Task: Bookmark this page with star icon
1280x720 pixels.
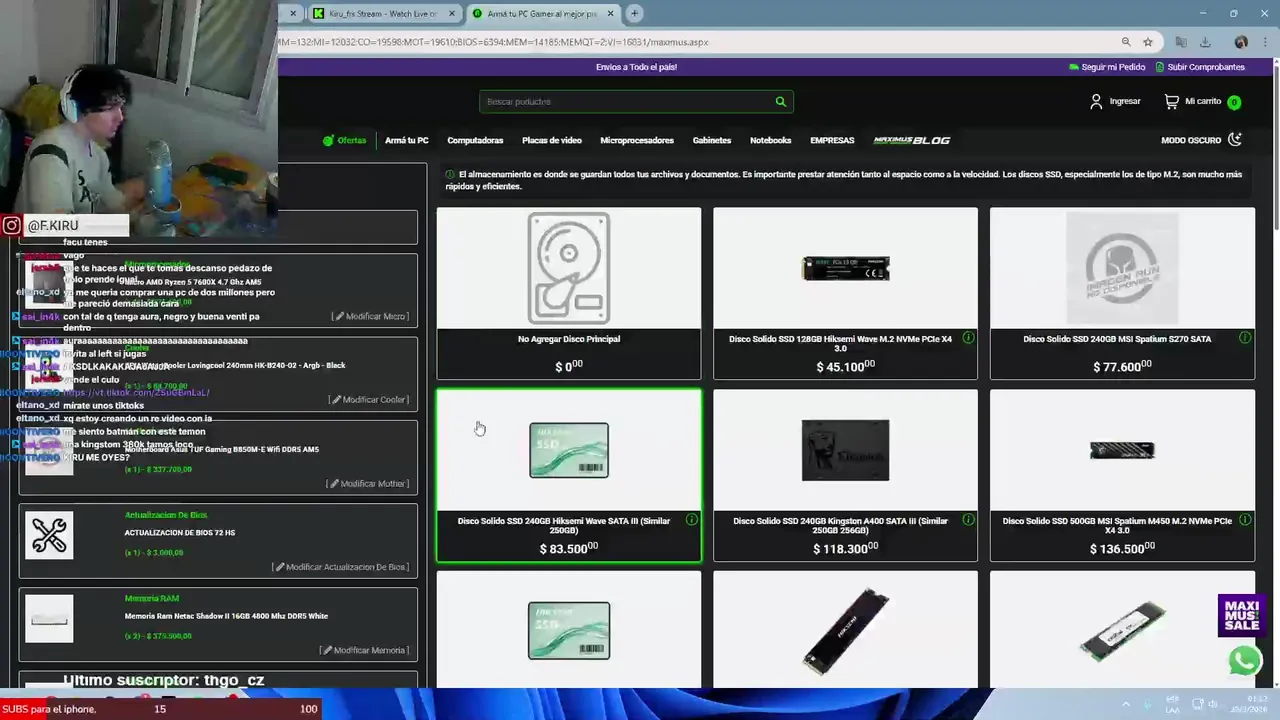Action: point(1148,42)
